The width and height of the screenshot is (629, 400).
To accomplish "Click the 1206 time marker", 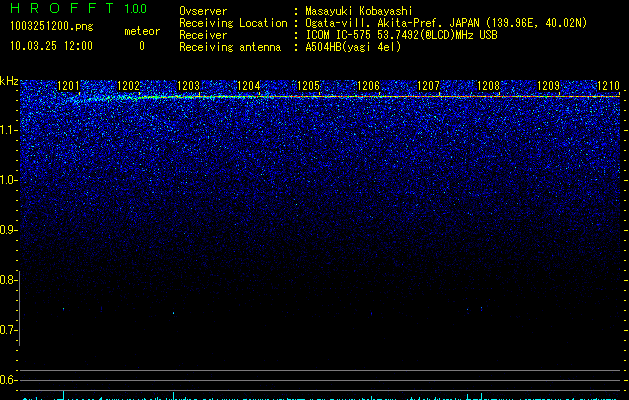I will click(x=368, y=86).
